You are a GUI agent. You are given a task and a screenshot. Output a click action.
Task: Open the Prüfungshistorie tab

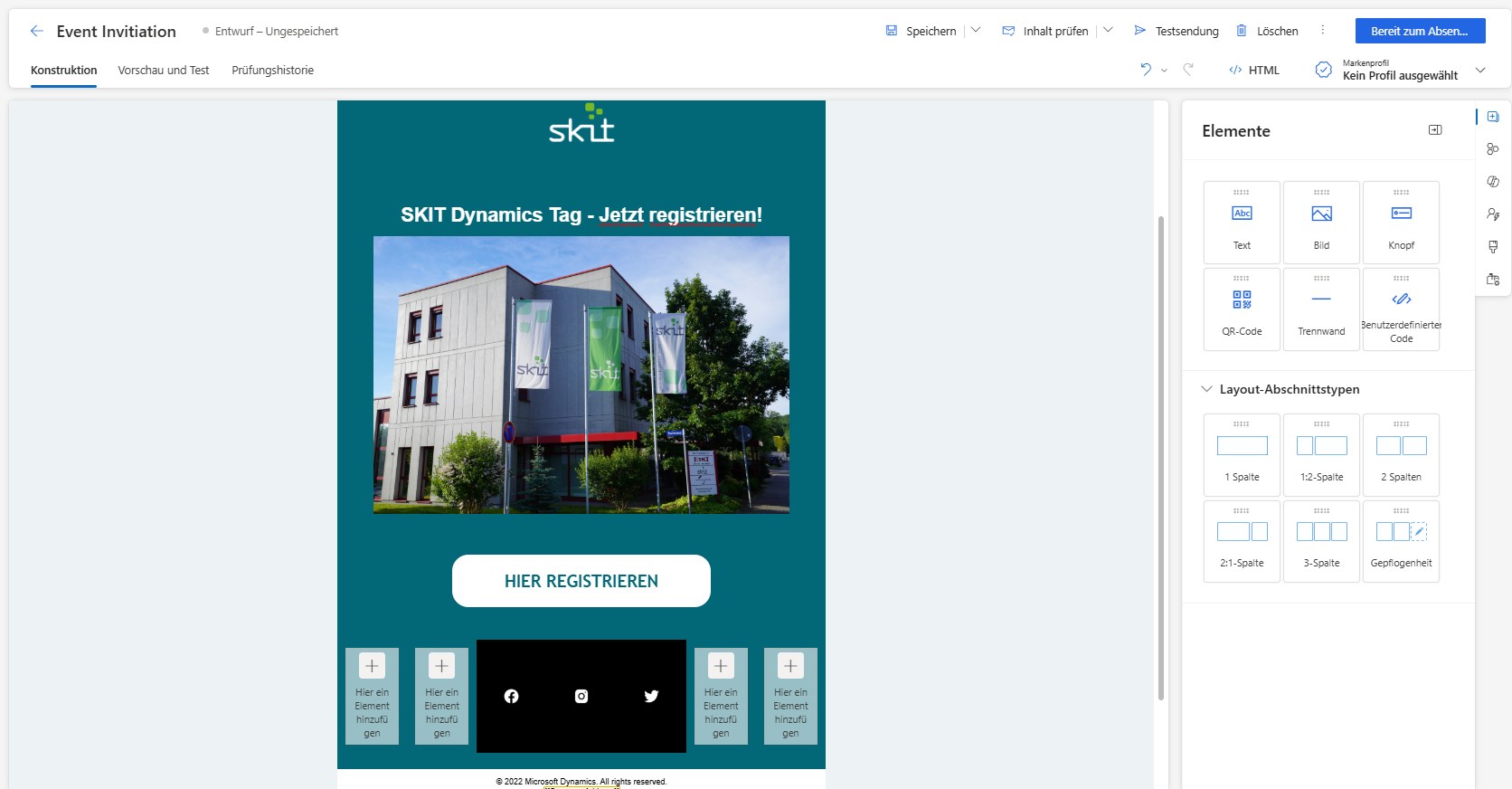point(272,71)
